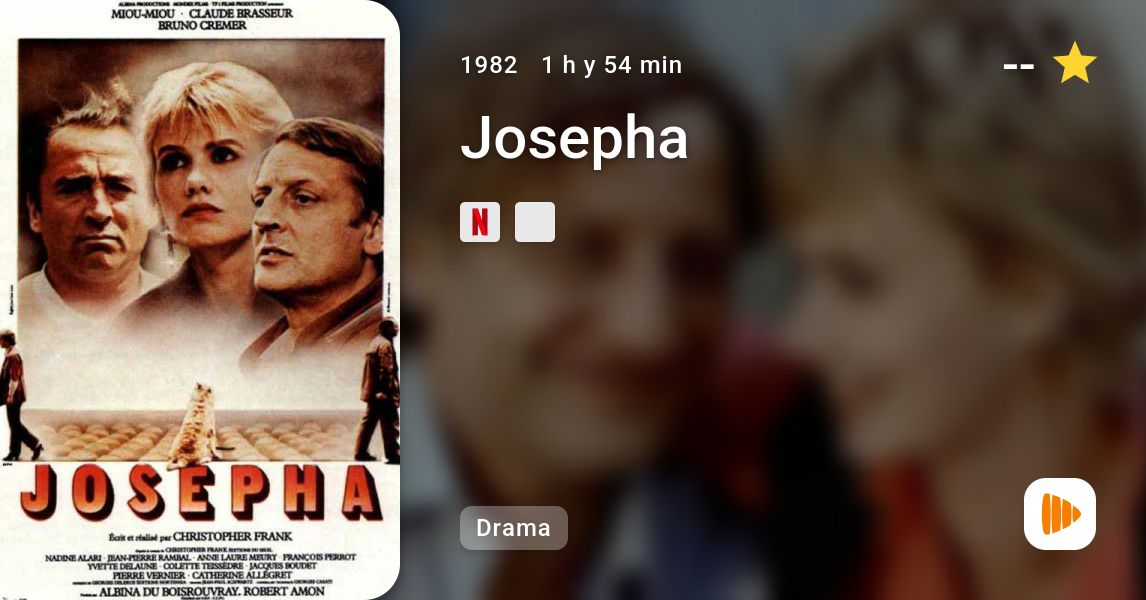Click the walking figure on the poster's right edge
The image size is (1146, 600).
[380, 389]
